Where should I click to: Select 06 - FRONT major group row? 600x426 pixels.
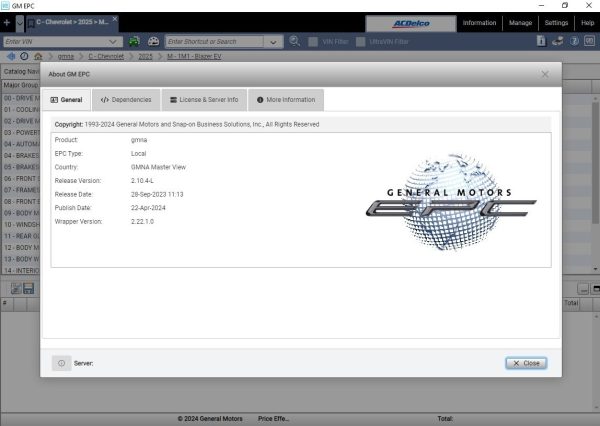coord(21,178)
